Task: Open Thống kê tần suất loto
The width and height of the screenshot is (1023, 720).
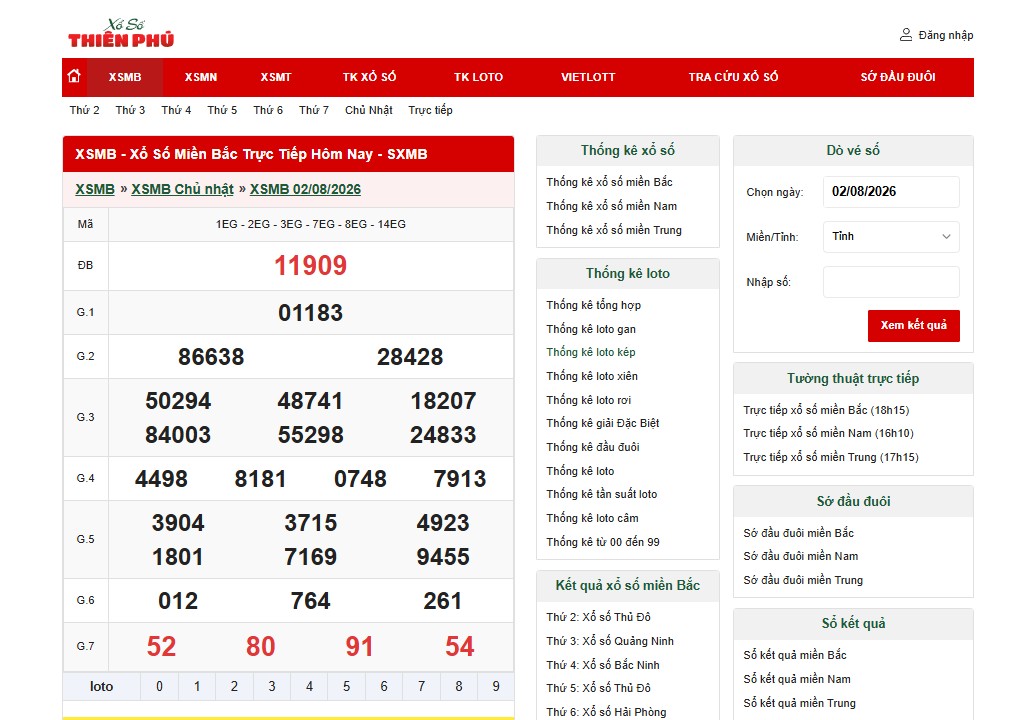Action: pos(602,494)
